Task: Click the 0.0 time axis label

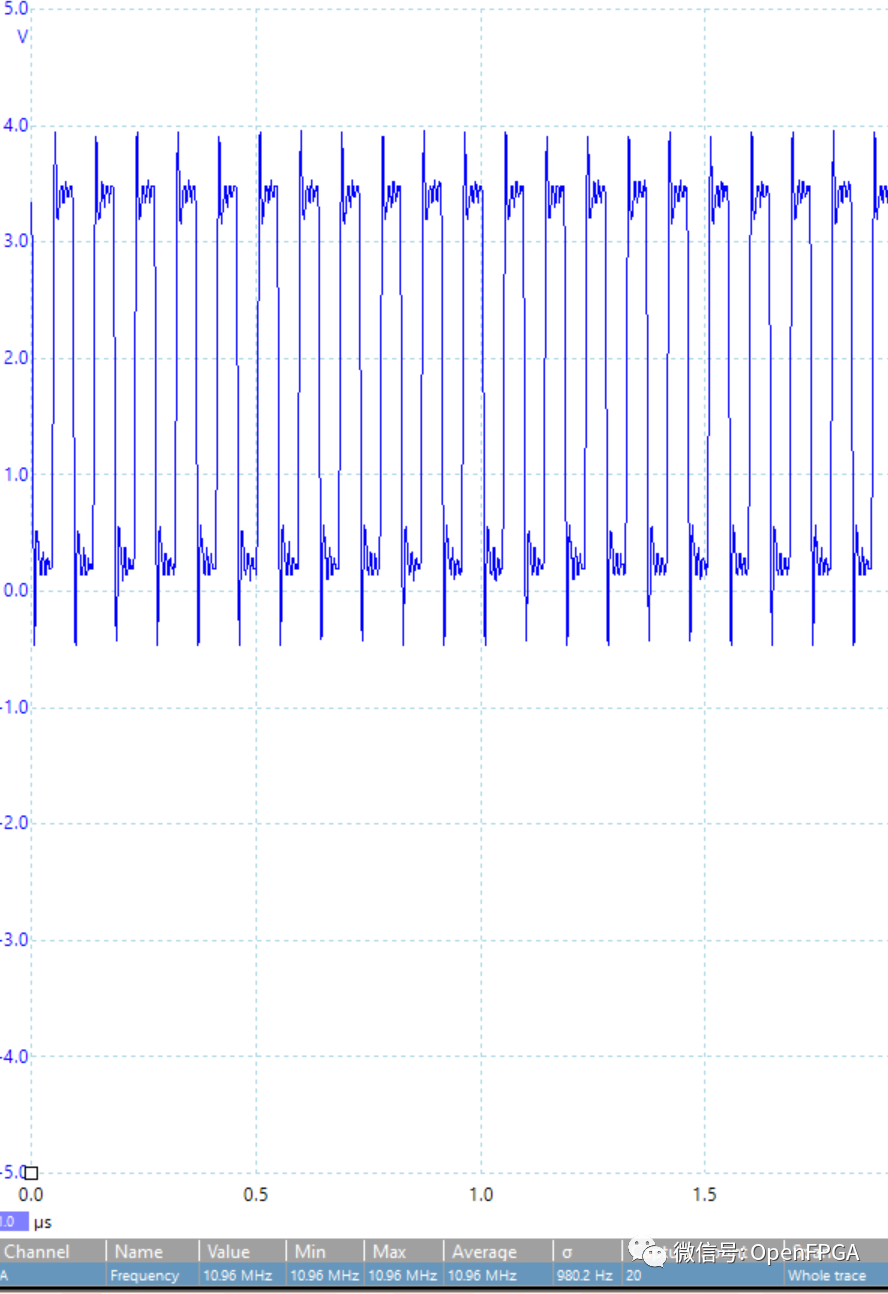Action: 32,1194
